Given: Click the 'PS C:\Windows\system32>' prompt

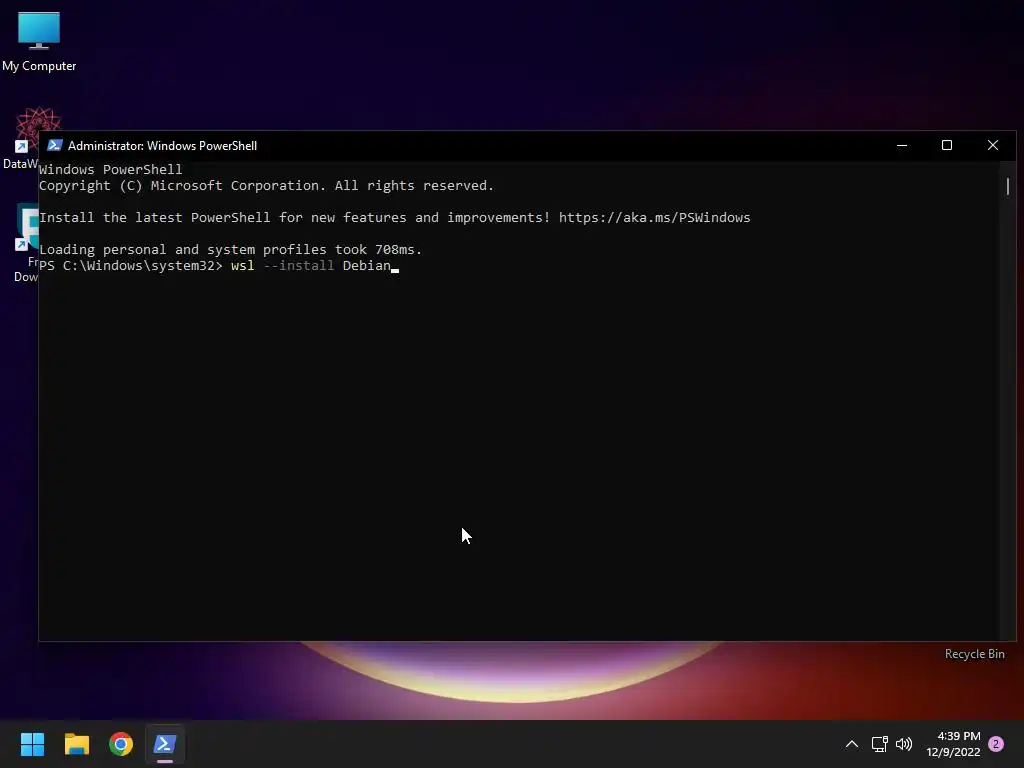Looking at the screenshot, I should coord(131,266).
